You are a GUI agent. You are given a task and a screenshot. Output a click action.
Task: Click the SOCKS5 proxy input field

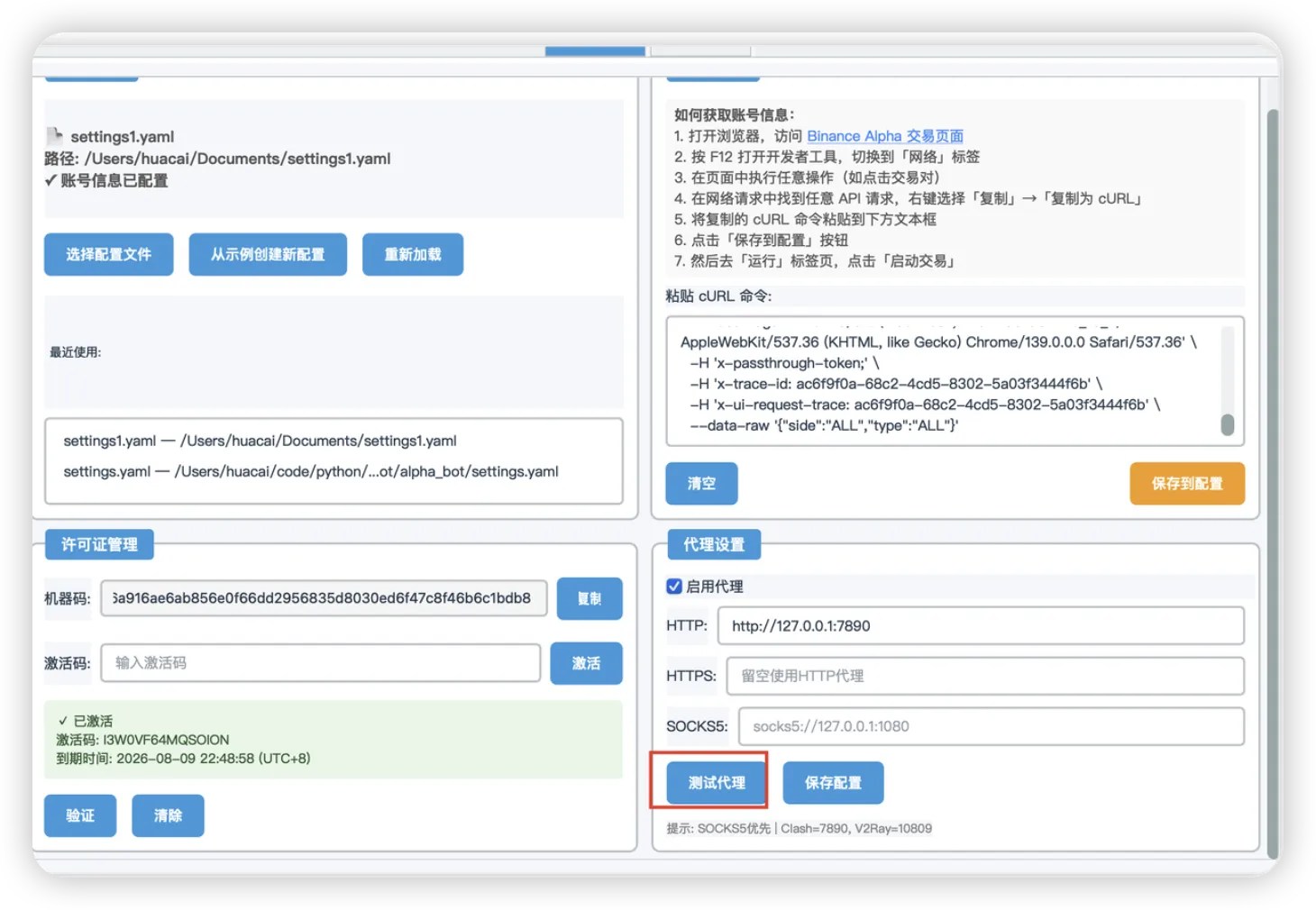(x=991, y=726)
